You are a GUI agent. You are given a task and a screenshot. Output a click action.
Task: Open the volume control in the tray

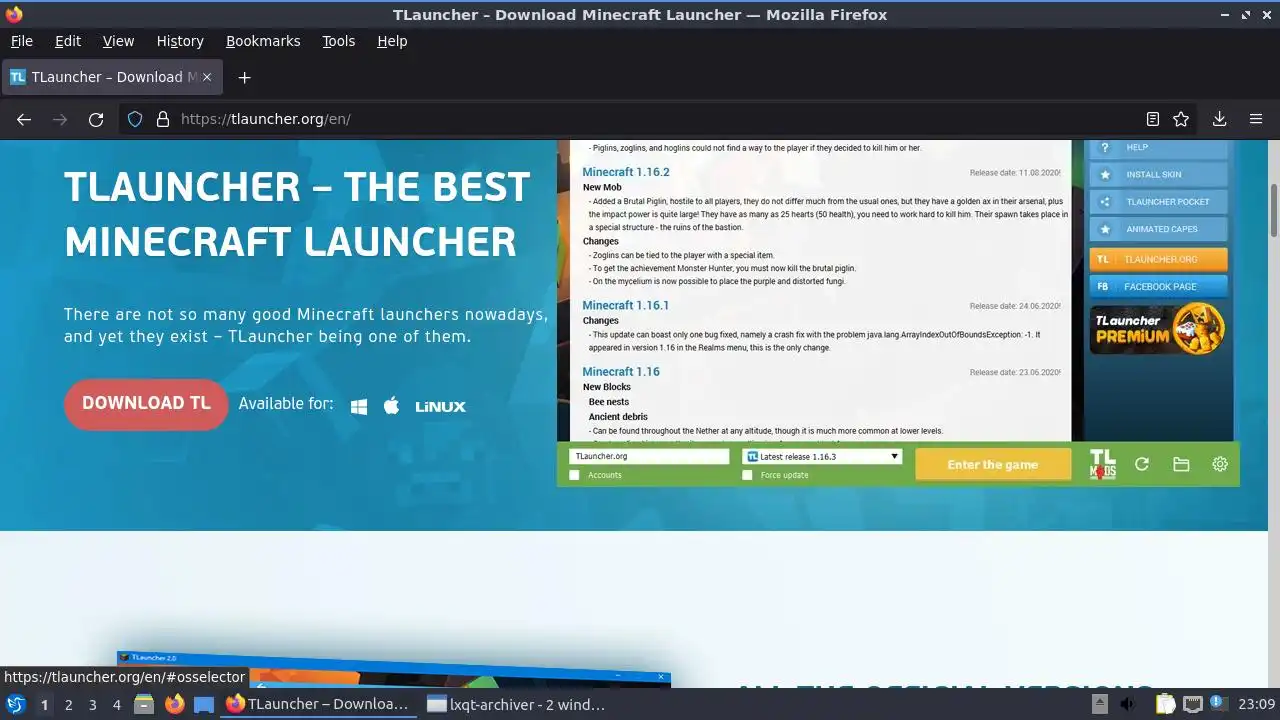point(1128,705)
